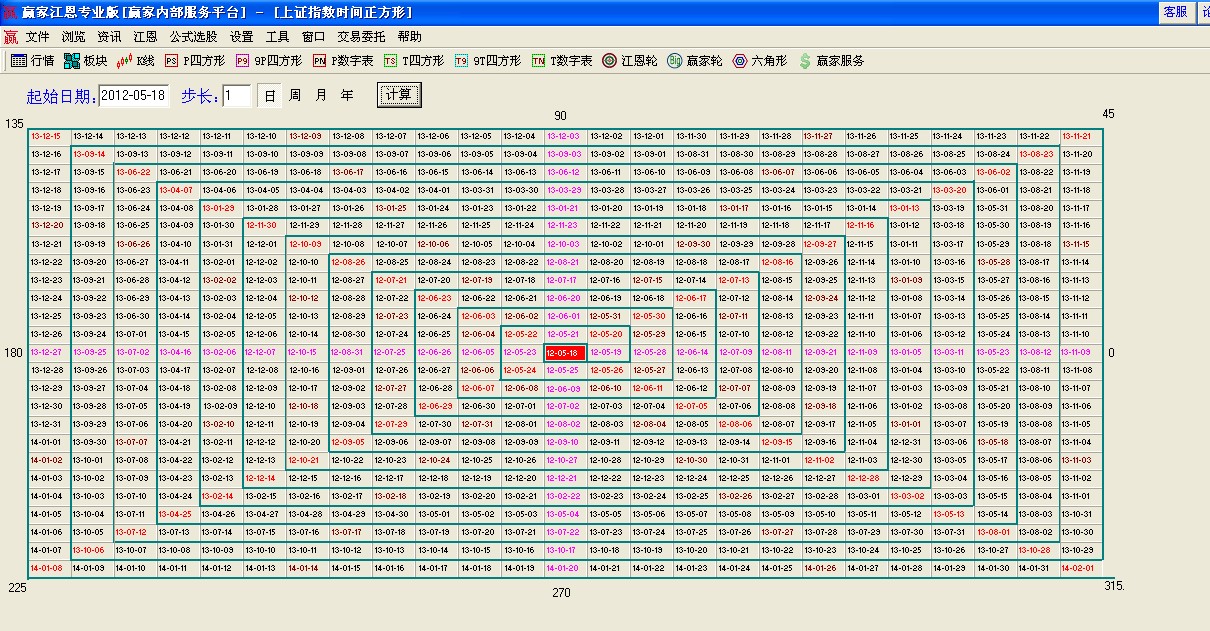This screenshot has height=631, width=1210.
Task: Open the 文件 file menu
Action: click(38, 36)
